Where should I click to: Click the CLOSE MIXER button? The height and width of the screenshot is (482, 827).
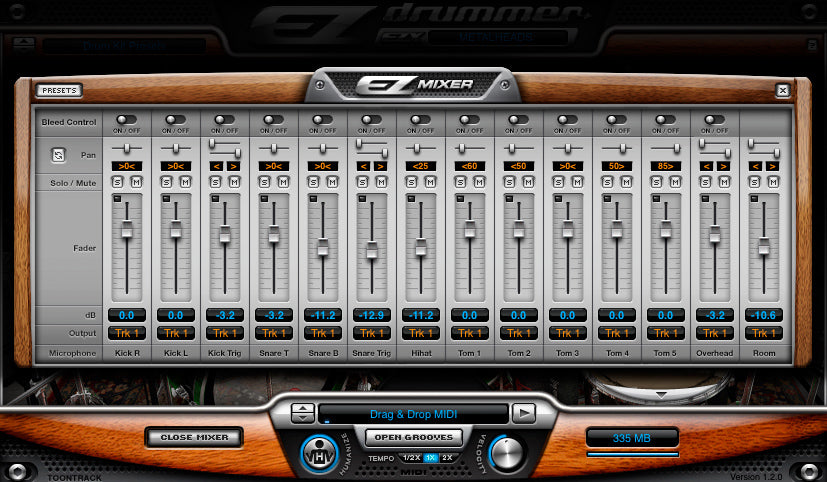[192, 437]
